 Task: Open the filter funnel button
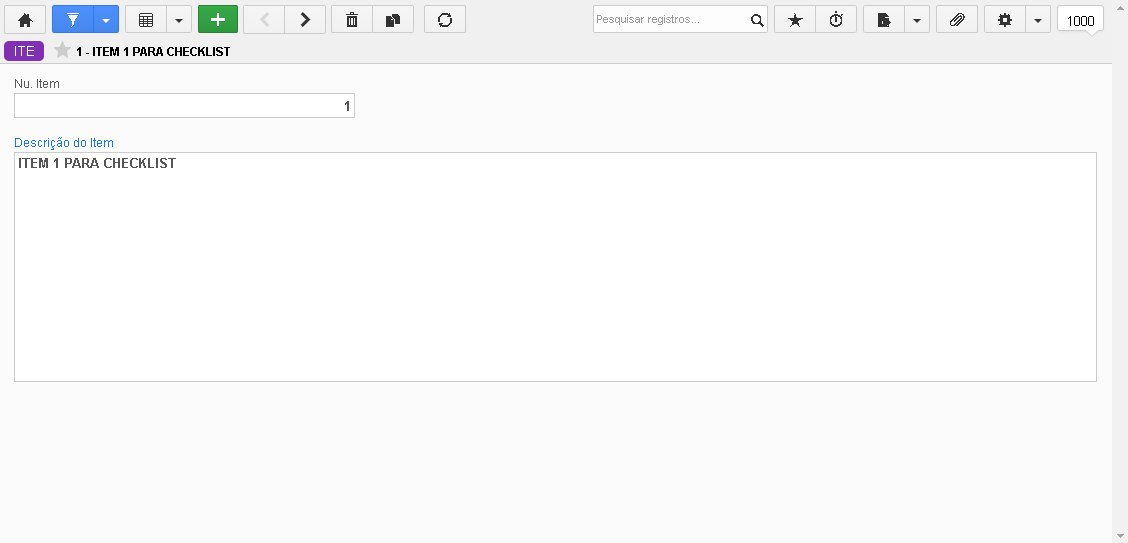coord(73,19)
